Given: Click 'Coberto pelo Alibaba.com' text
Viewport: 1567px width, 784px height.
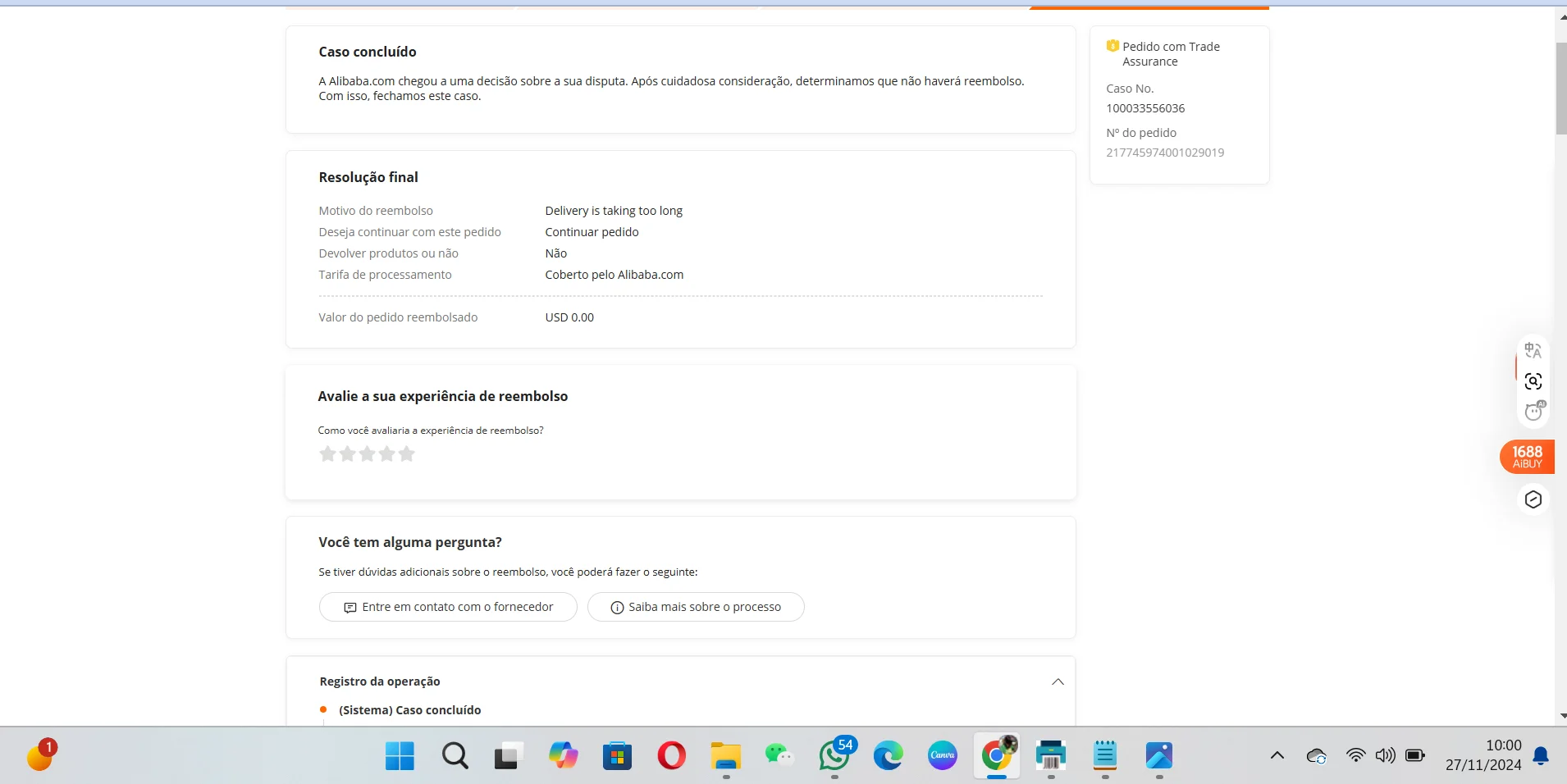Looking at the screenshot, I should pos(614,275).
